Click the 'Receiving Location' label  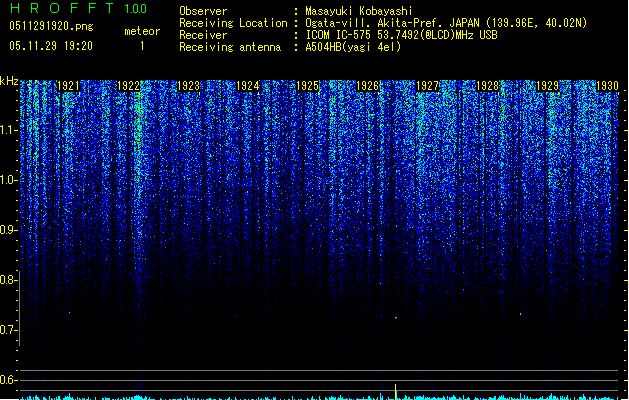pyautogui.click(x=233, y=23)
